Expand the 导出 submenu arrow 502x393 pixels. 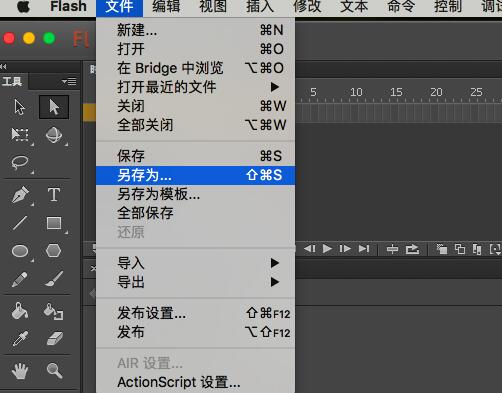275,282
